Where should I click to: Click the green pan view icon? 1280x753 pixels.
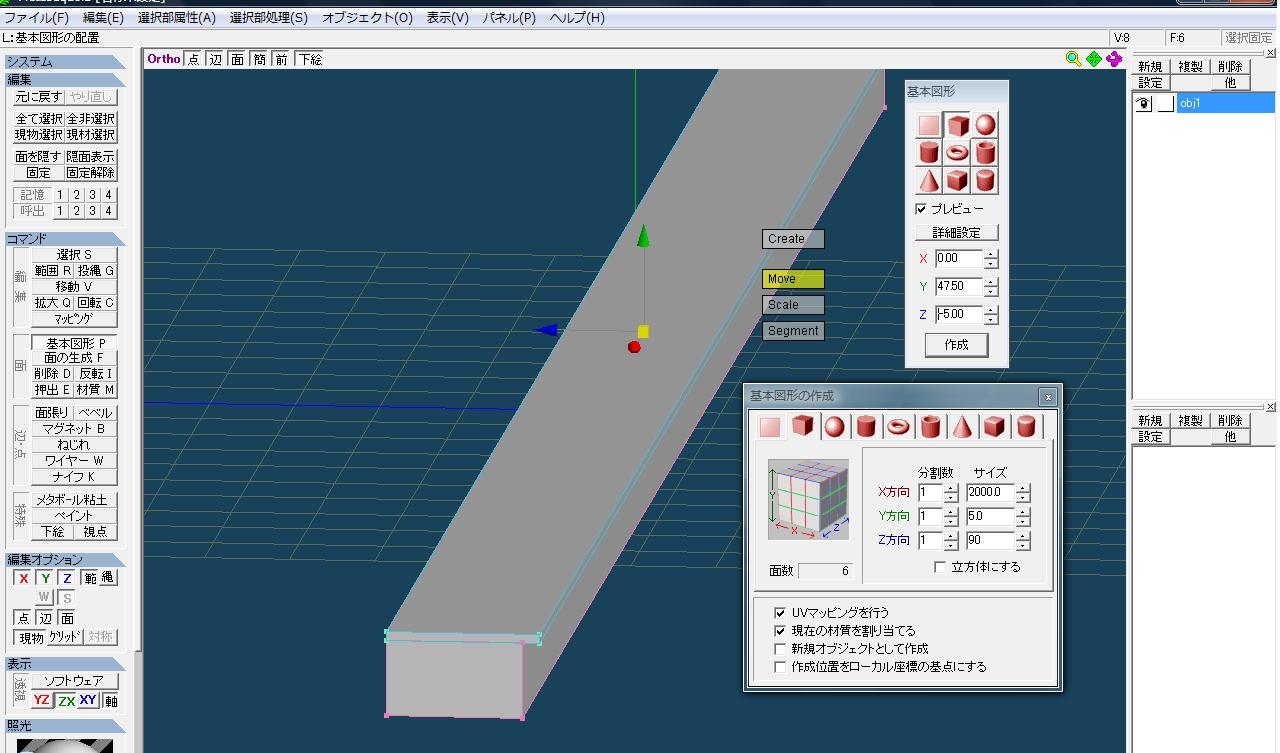1094,59
